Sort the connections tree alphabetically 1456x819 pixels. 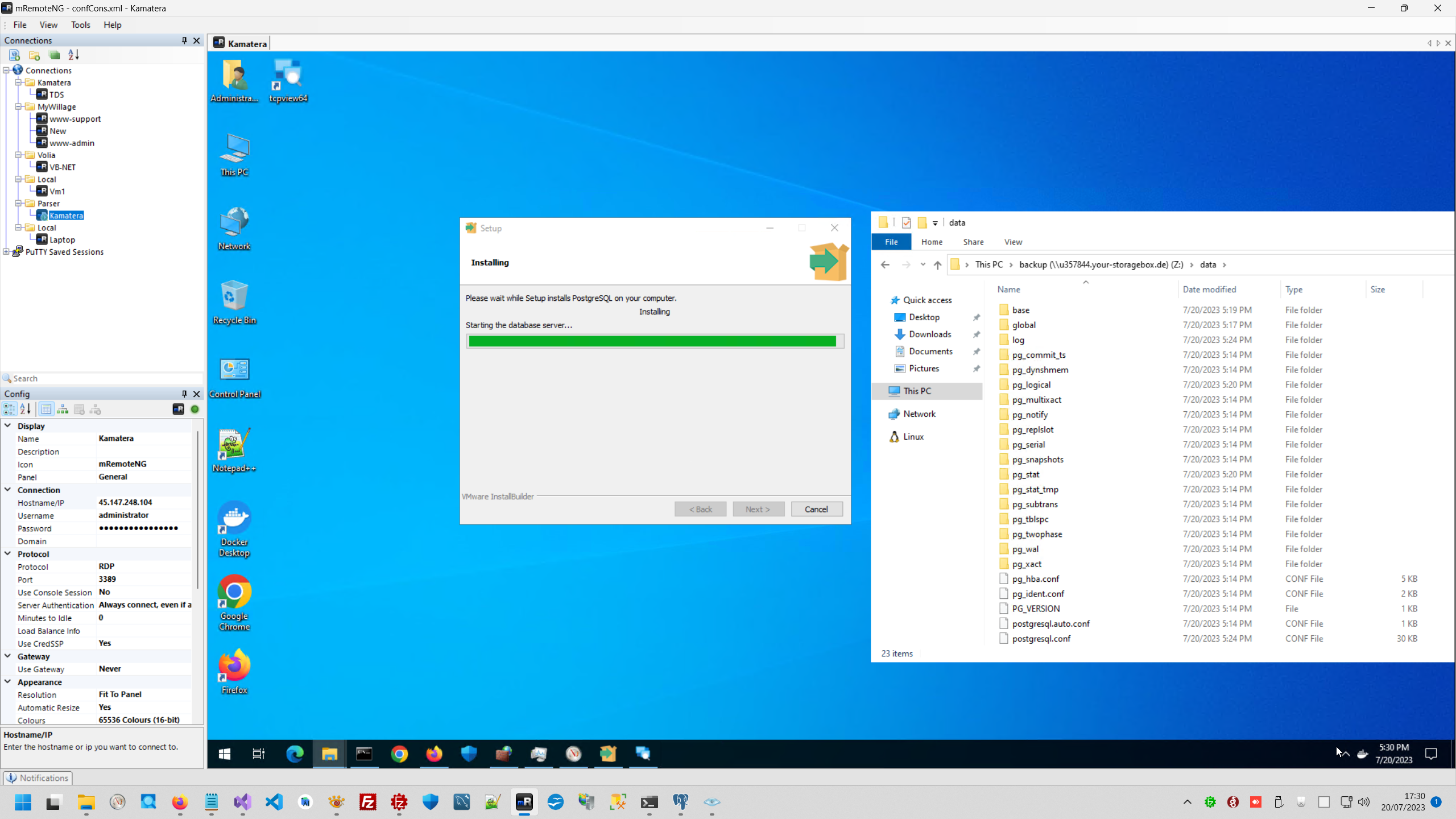coord(74,55)
